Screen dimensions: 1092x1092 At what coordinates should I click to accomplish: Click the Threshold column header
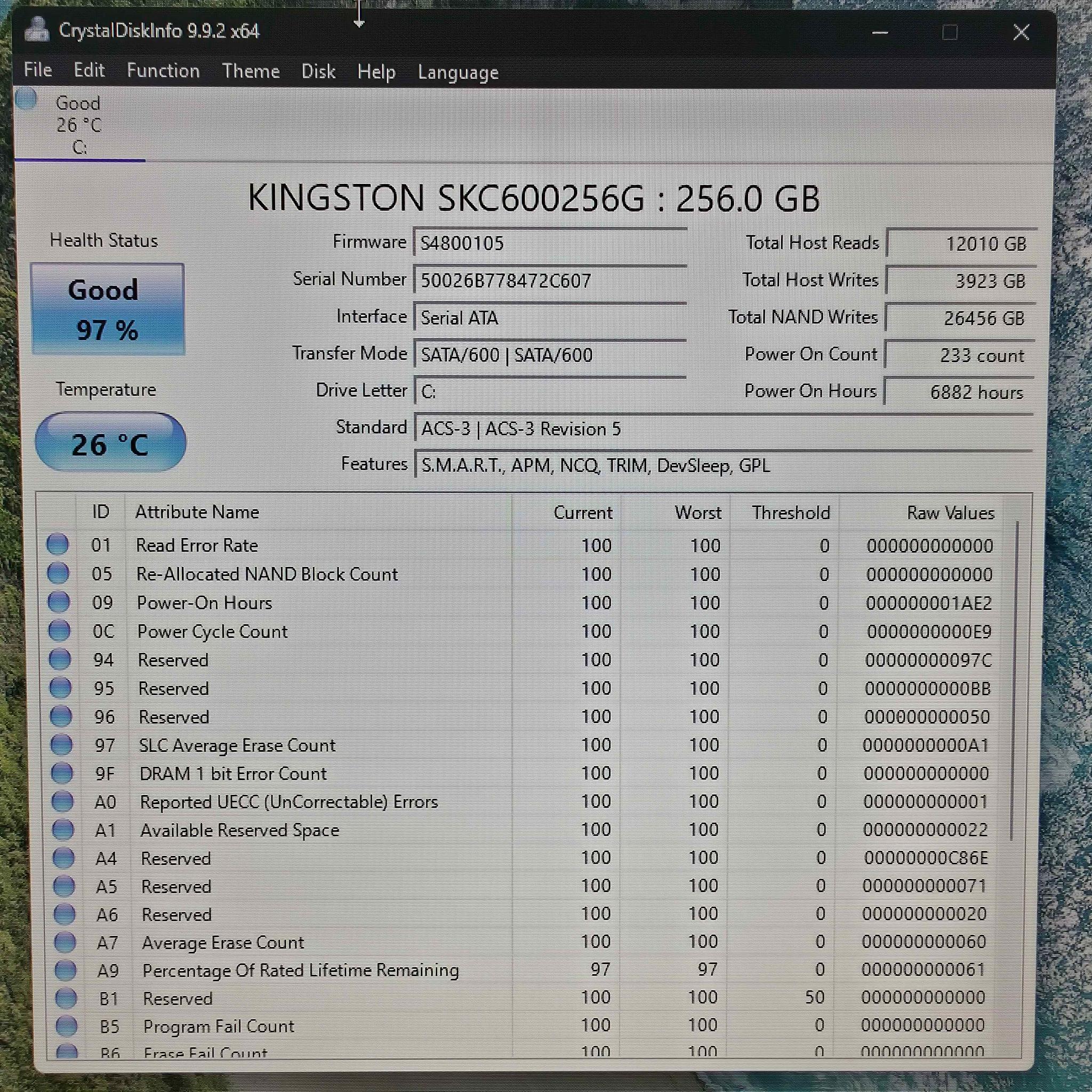(791, 512)
